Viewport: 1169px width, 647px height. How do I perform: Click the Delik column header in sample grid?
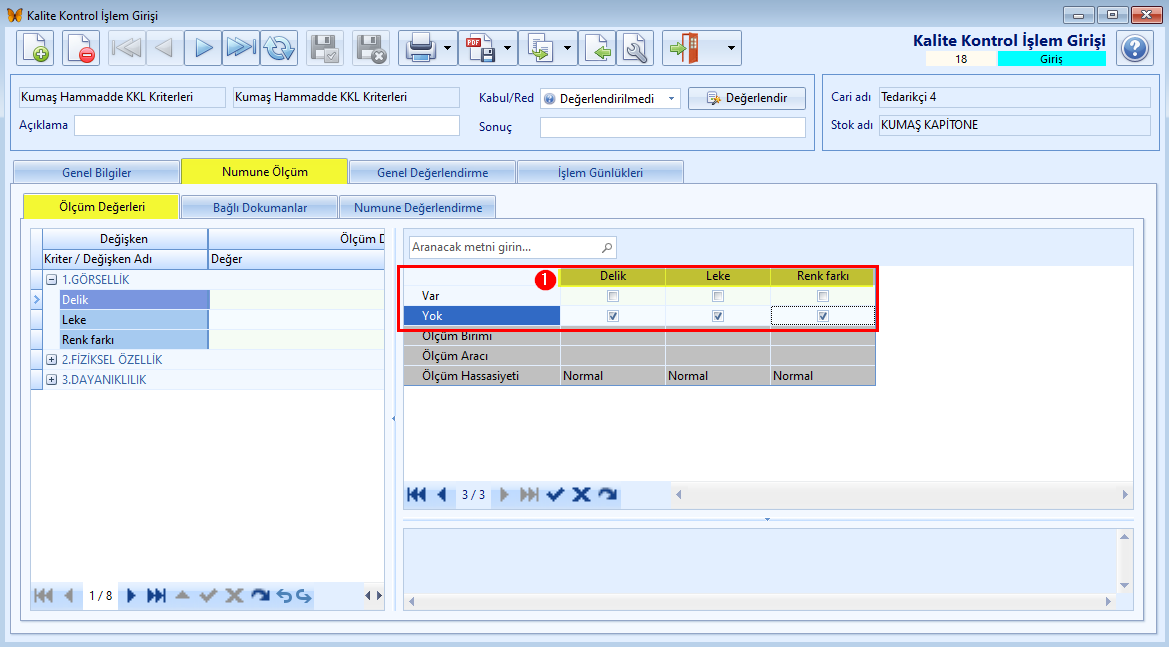point(613,276)
